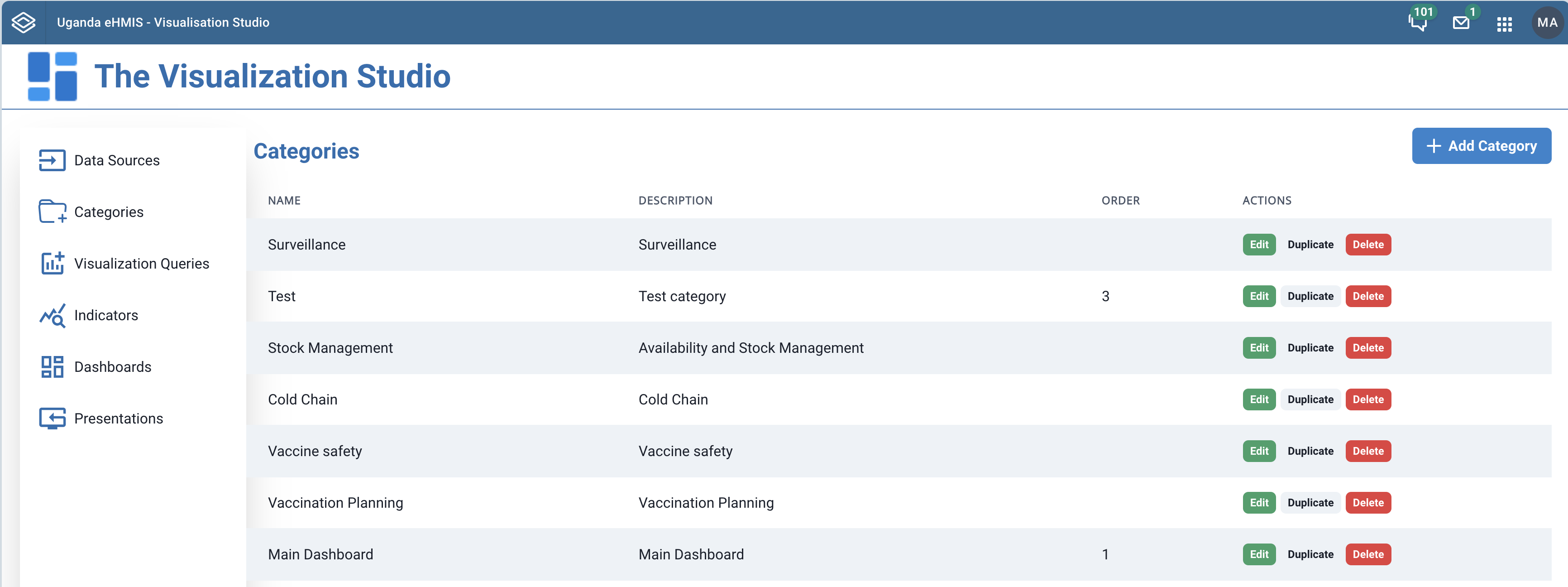1568x587 pixels.
Task: Click the Categories folder icon in sidebar
Action: click(x=53, y=212)
